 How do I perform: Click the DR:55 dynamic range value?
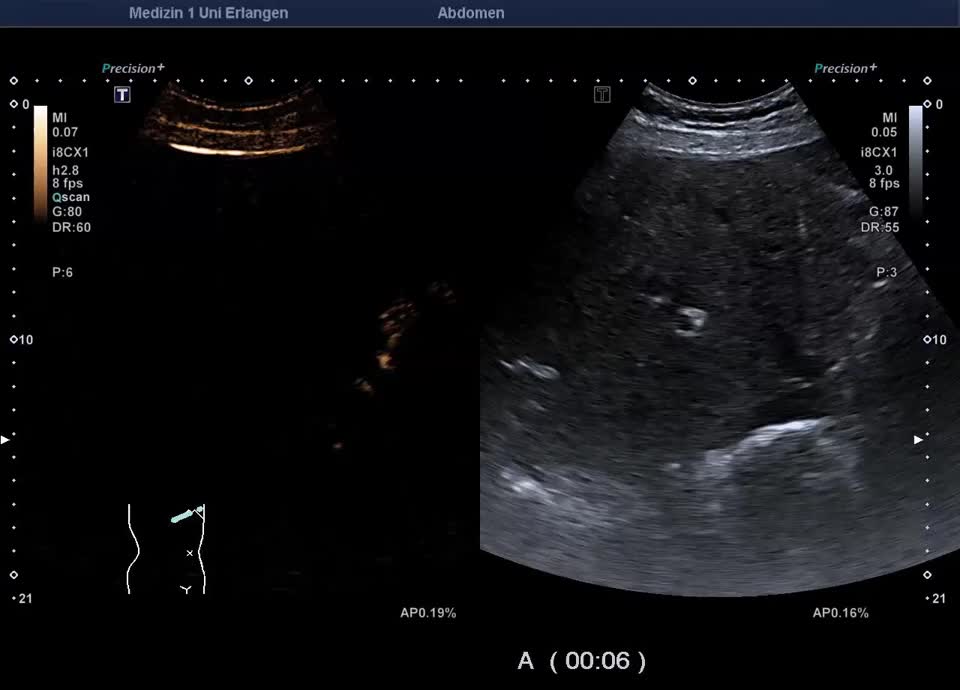[879, 227]
